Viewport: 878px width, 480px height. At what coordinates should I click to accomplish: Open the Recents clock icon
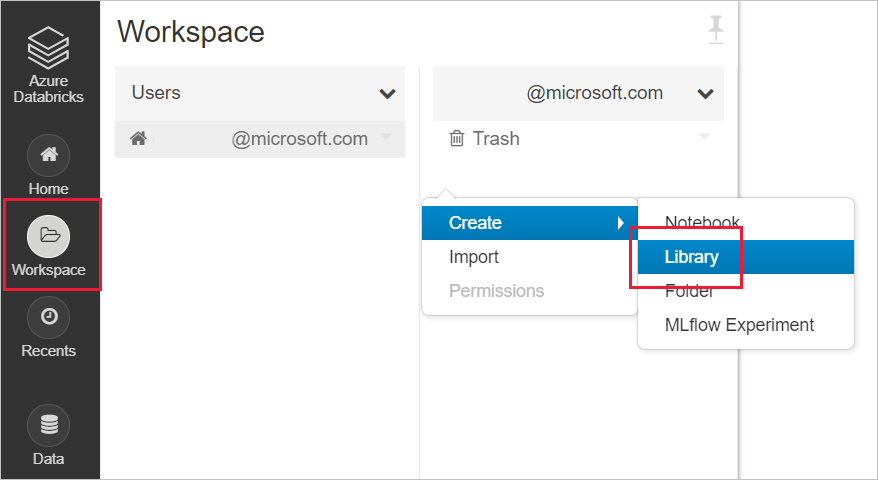click(x=49, y=317)
